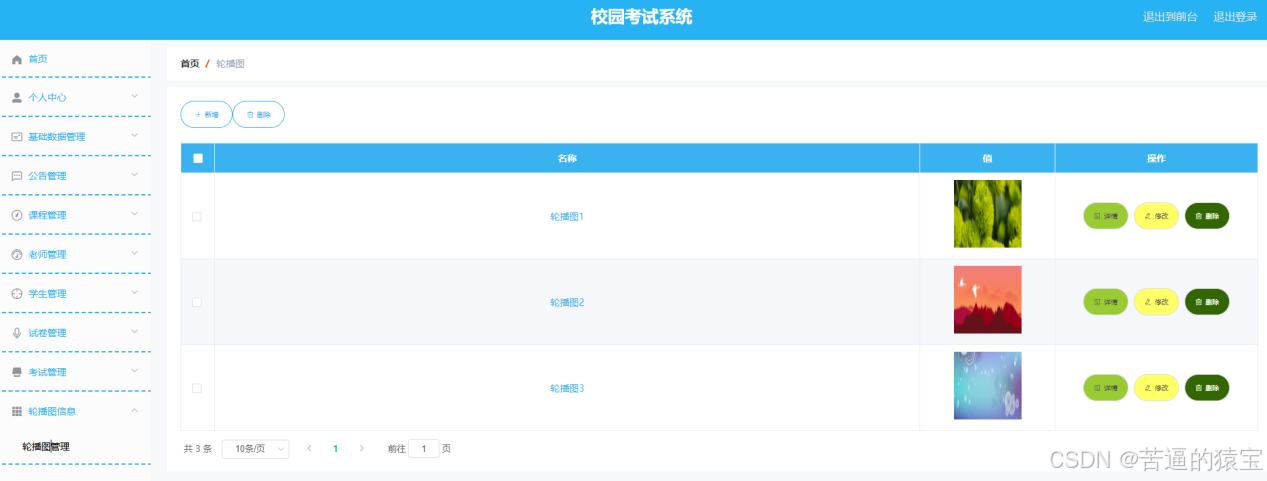Viewport: 1267px width, 481px height.
Task: Expand the 公告管理 menu chevron
Action: (x=135, y=175)
